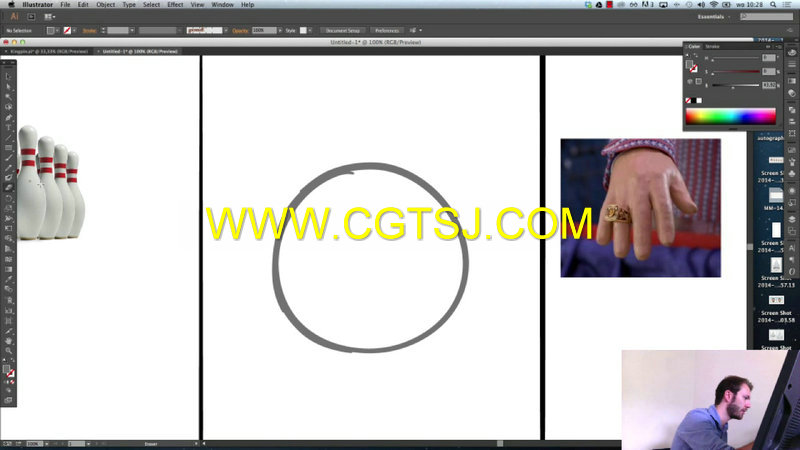The width and height of the screenshot is (800, 450).
Task: Pick a color from the spectrum bar
Action: tap(731, 116)
